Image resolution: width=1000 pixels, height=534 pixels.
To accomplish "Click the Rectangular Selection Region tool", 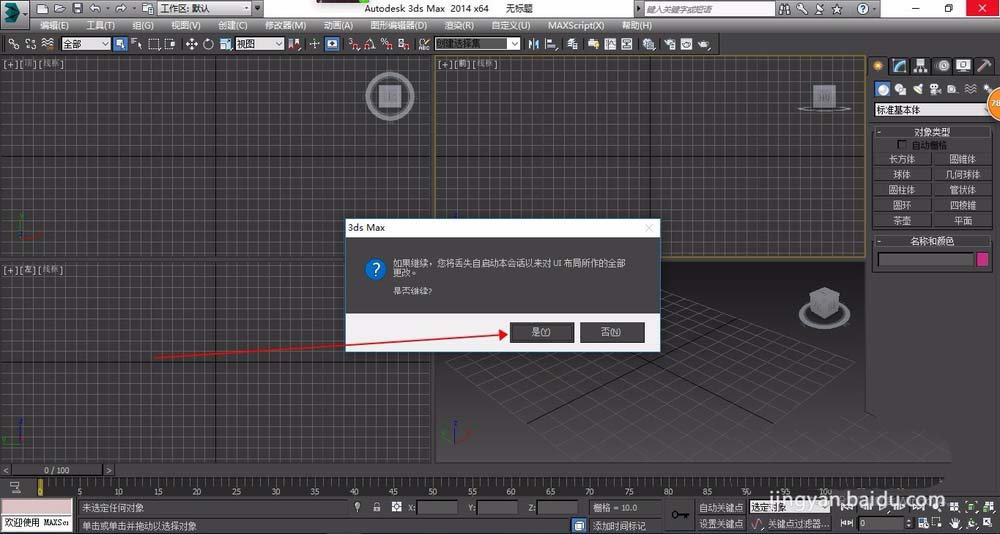I will tap(154, 44).
